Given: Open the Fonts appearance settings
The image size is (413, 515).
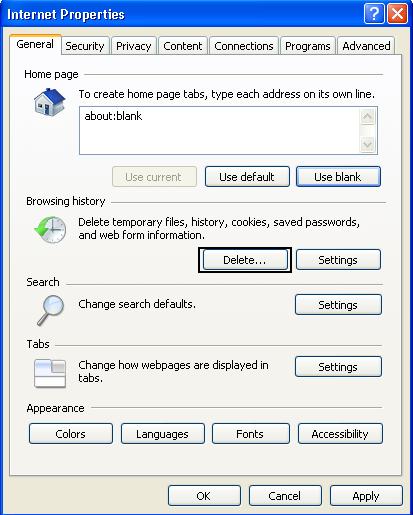Looking at the screenshot, I should (x=250, y=434).
